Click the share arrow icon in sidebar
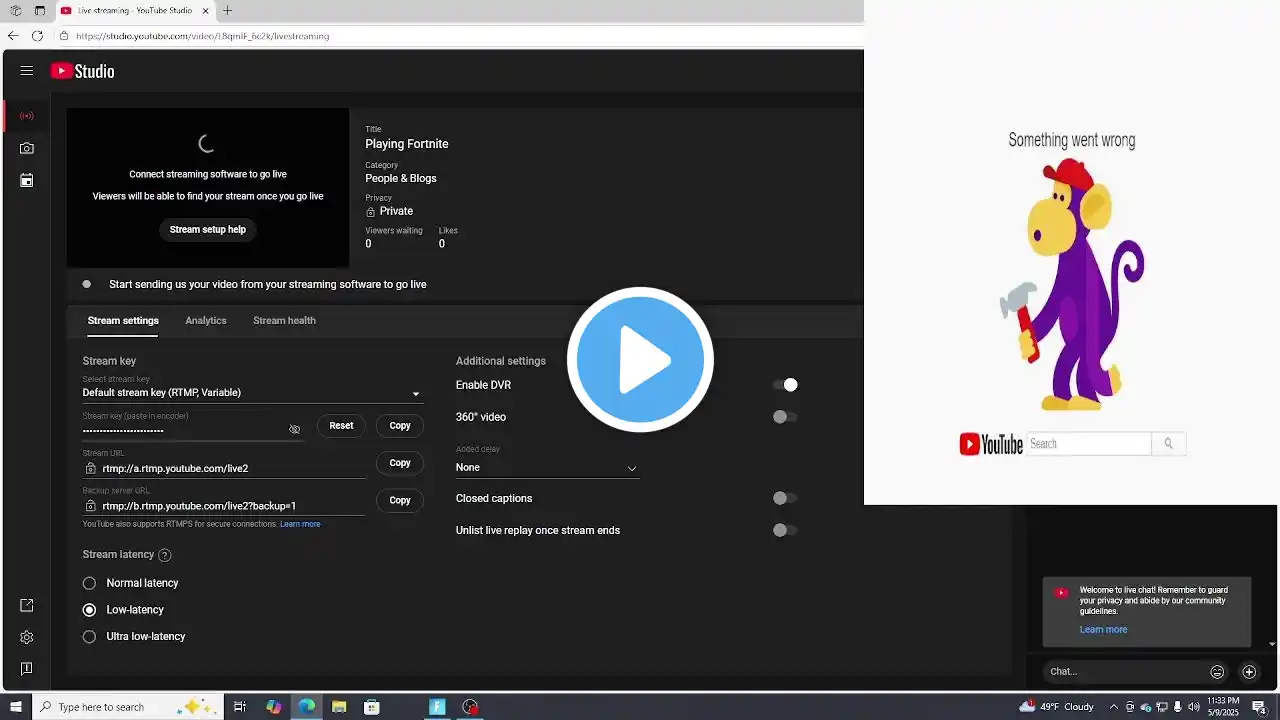The height and width of the screenshot is (720, 1280). (x=27, y=605)
